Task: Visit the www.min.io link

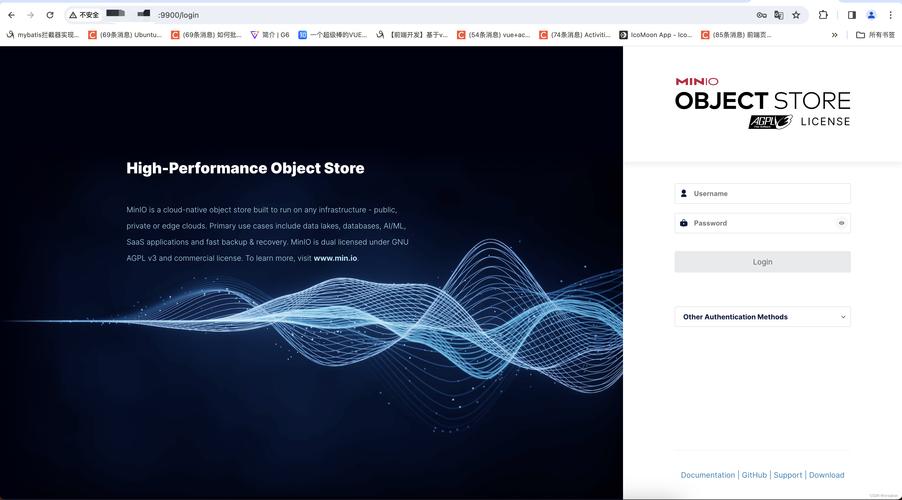Action: (x=335, y=258)
